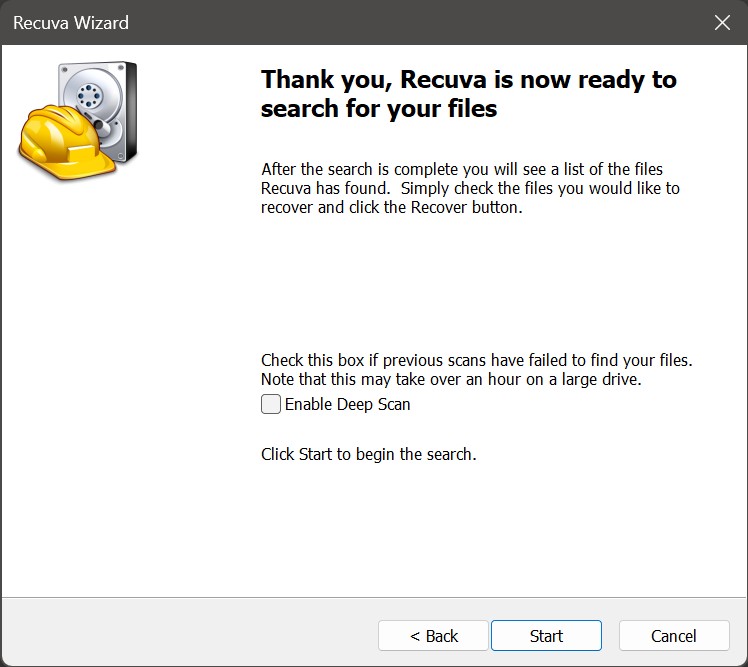
Task: Cancel the Recuva Wizard
Action: (x=673, y=636)
